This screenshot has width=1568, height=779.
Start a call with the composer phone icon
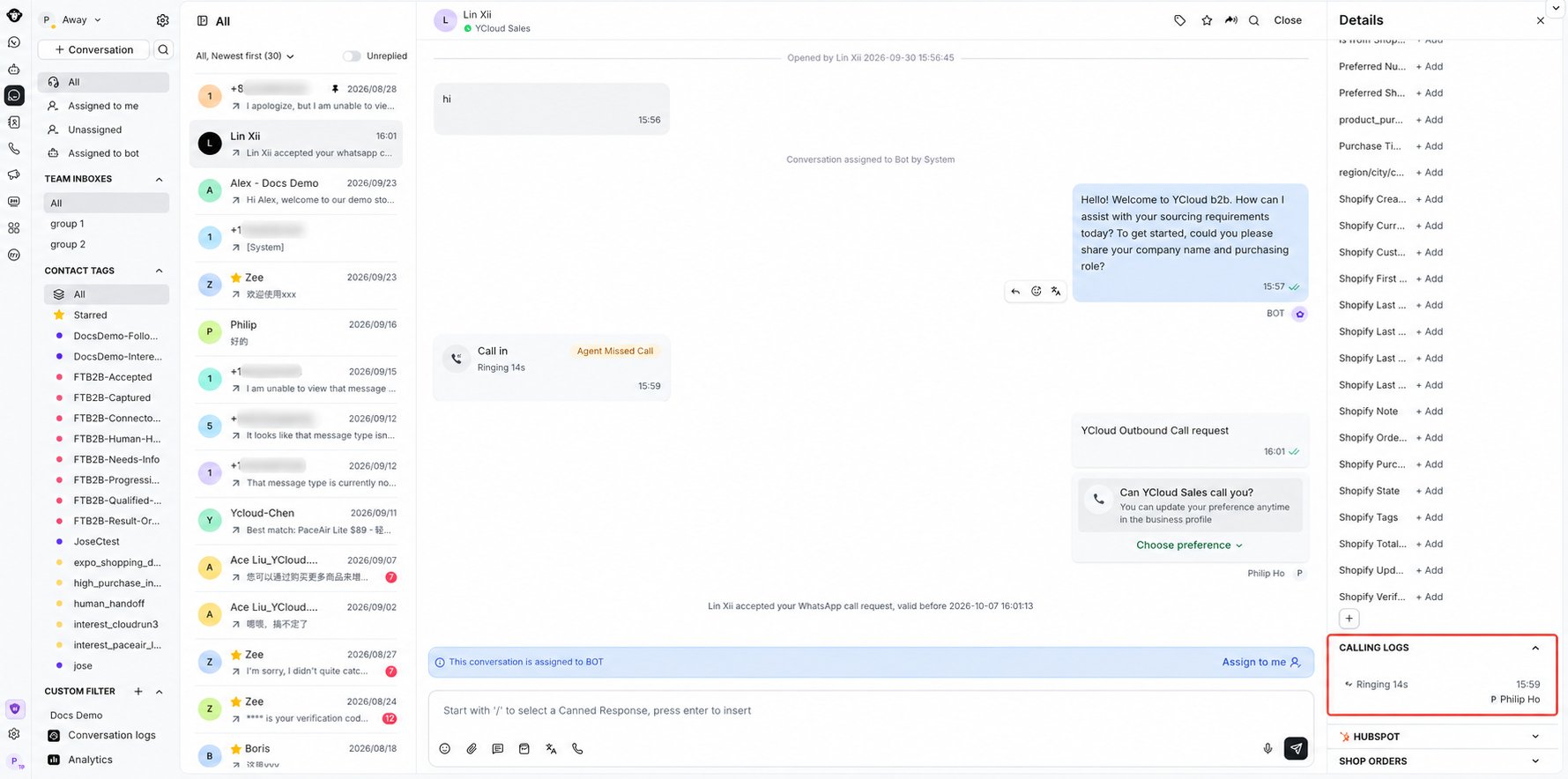pyautogui.click(x=577, y=749)
